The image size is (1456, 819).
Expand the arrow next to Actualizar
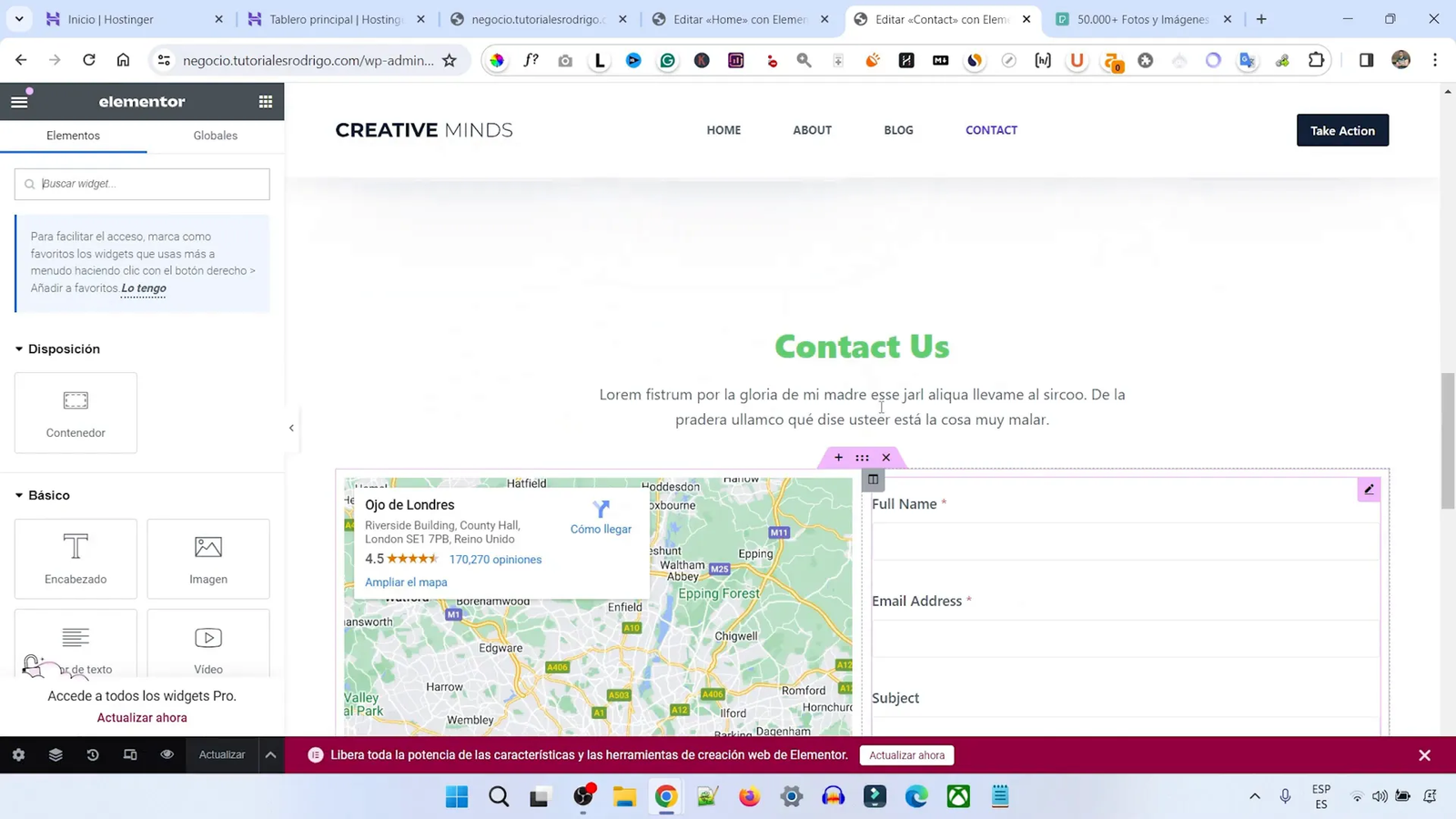pos(270,754)
